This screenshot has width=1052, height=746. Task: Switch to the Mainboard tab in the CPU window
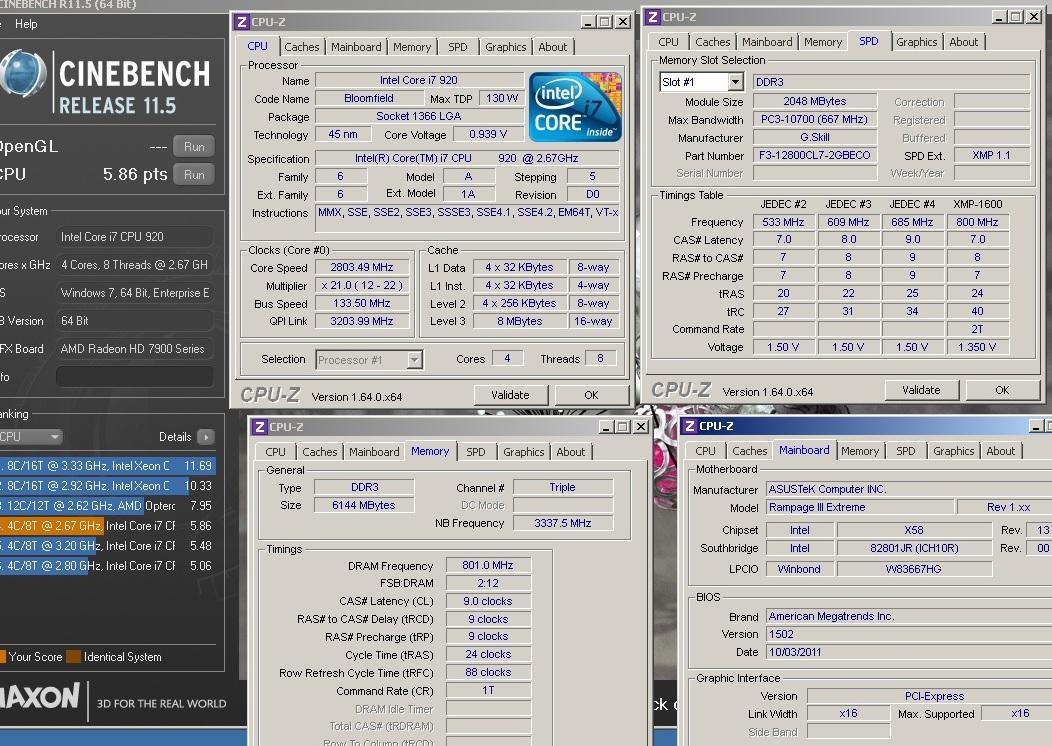(x=356, y=47)
